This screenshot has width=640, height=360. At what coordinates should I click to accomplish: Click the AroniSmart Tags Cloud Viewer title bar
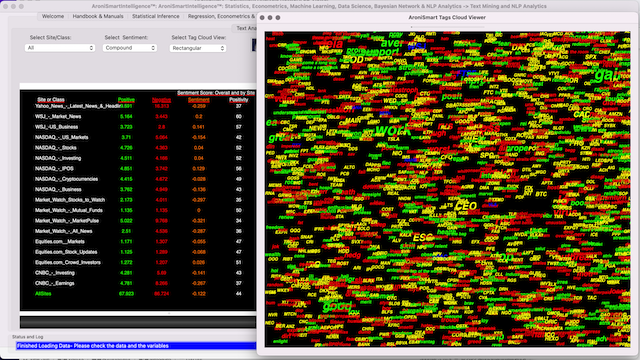pos(447,18)
